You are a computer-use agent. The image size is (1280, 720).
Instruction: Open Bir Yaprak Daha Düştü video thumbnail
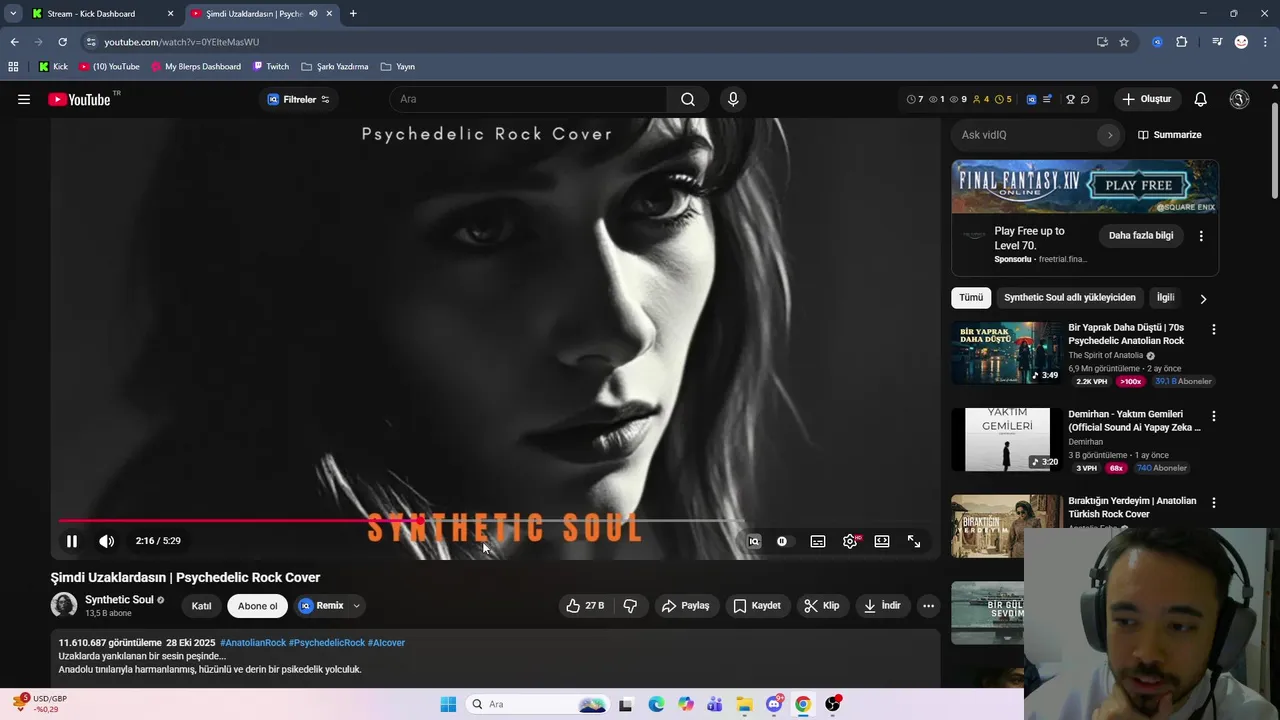click(1007, 353)
